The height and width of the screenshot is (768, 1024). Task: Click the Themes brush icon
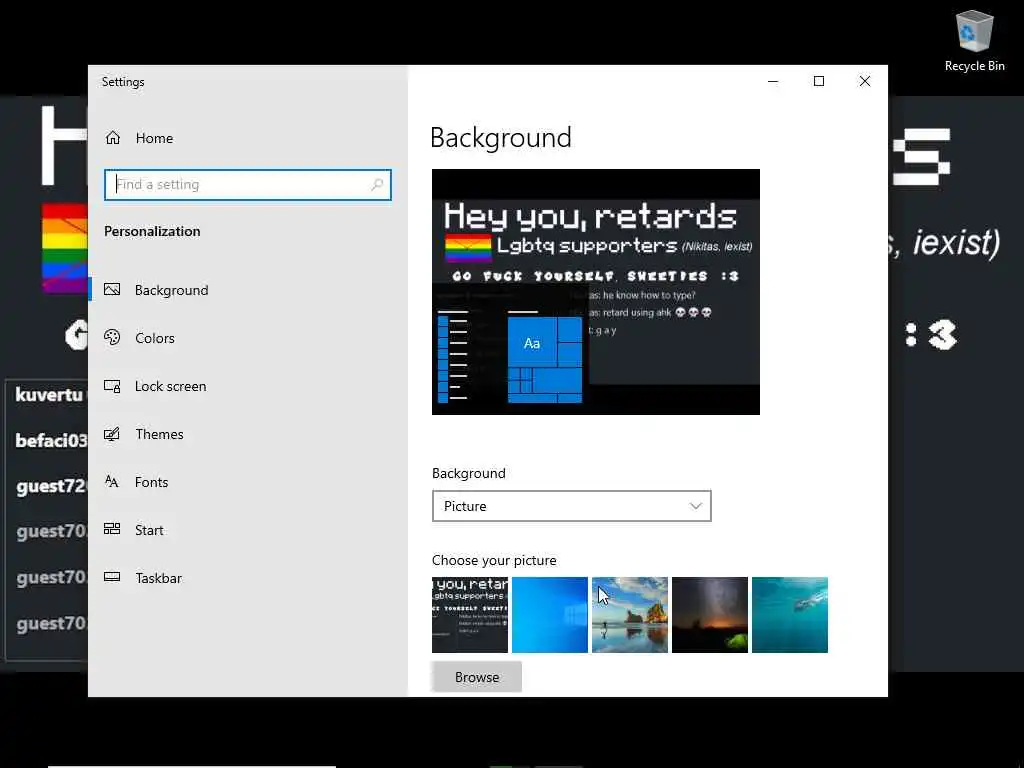(x=112, y=434)
